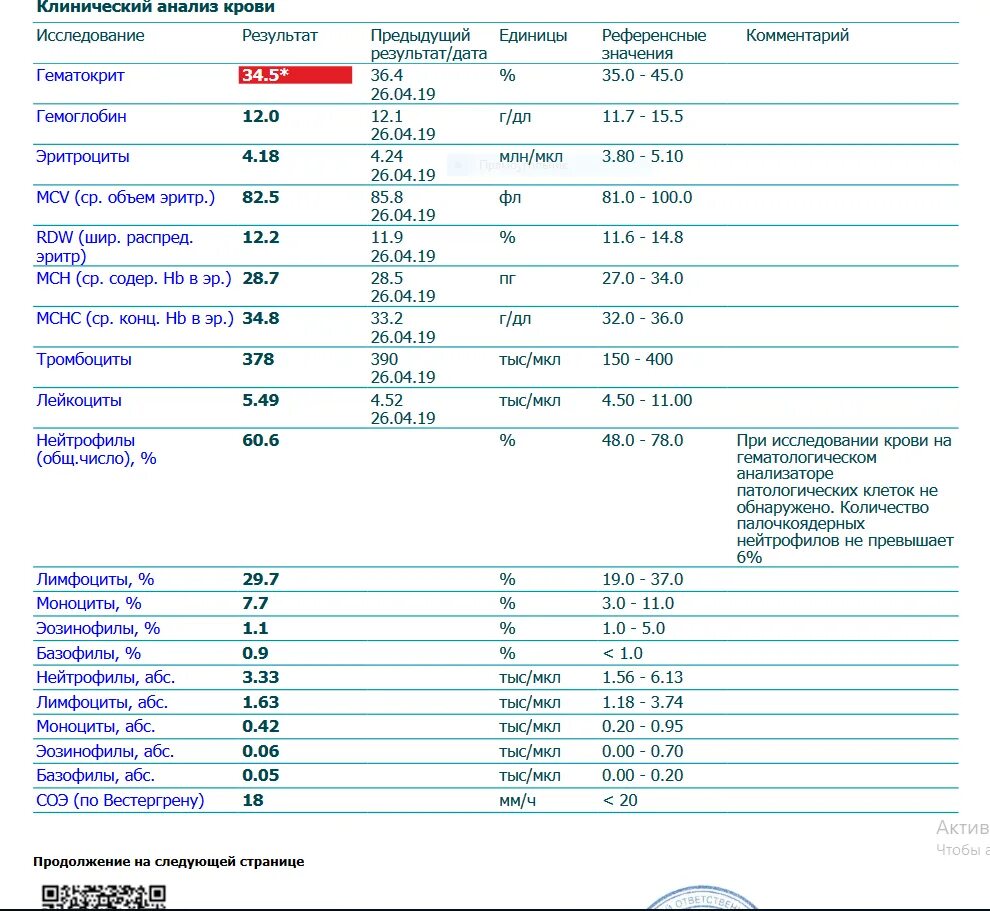
Task: Select the Единицы column header
Action: click(533, 35)
